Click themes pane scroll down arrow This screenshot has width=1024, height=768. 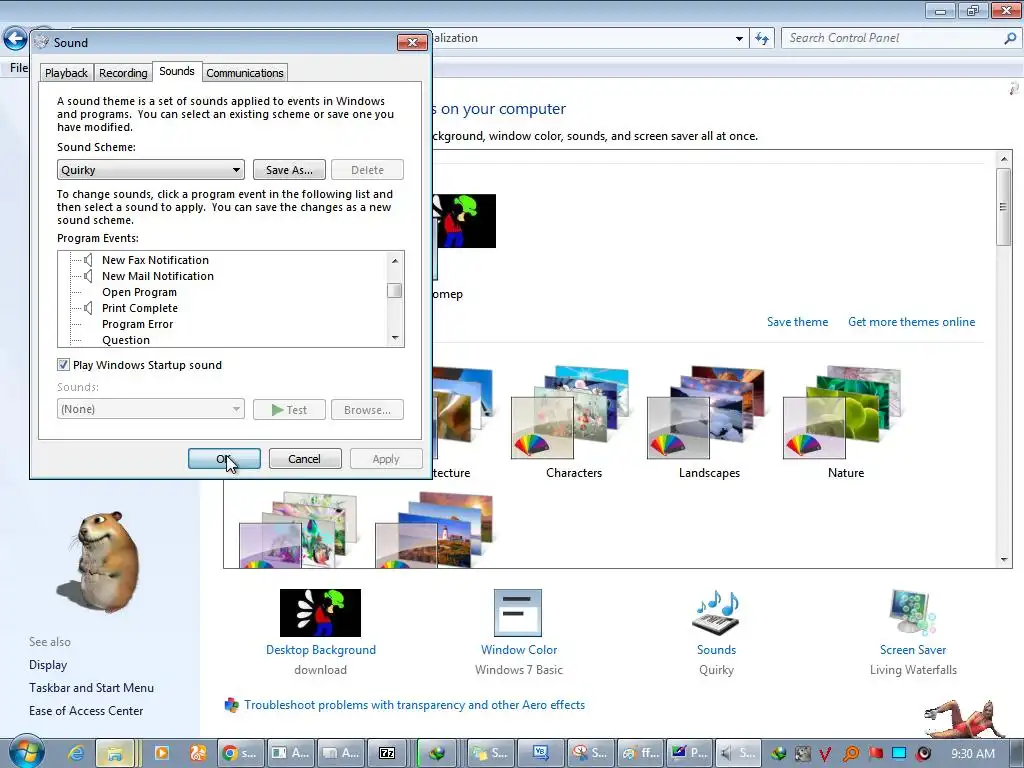pos(1004,560)
